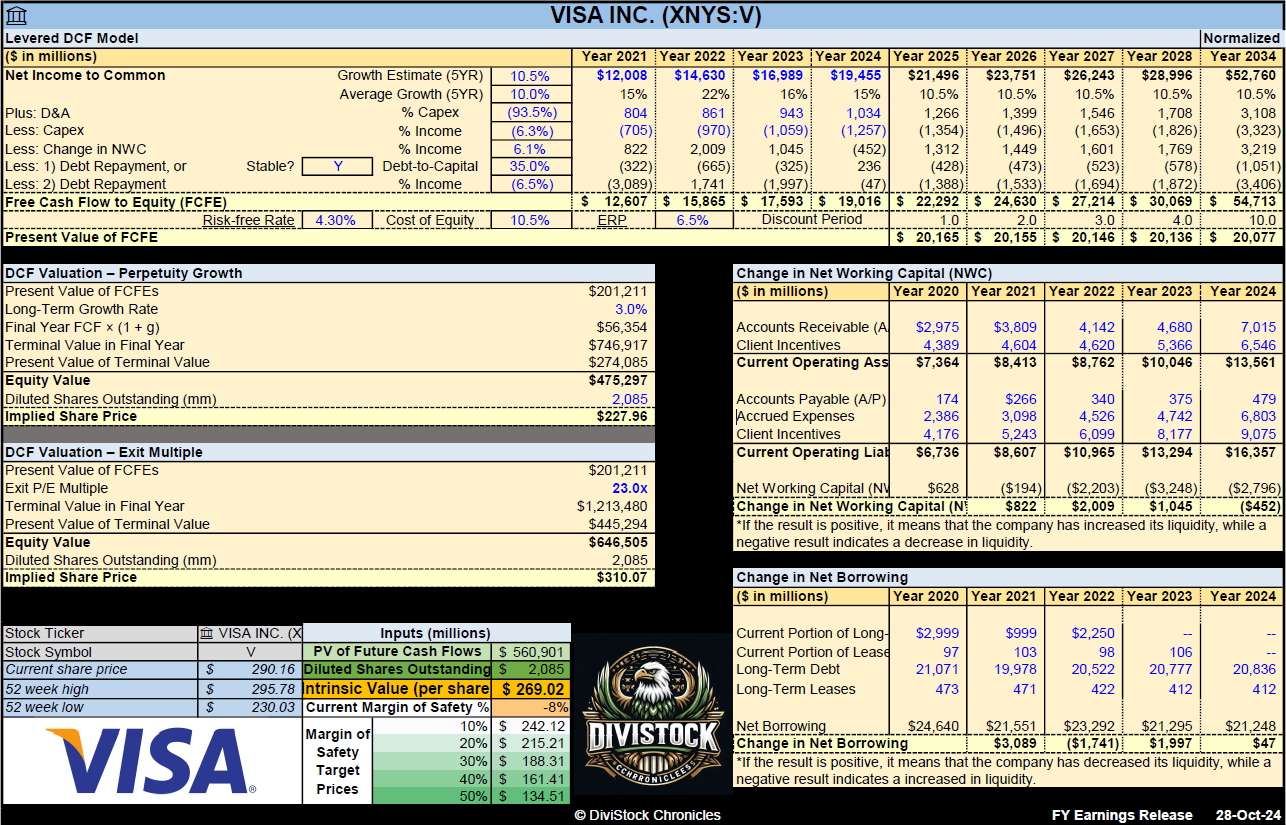Image resolution: width=1286 pixels, height=825 pixels.
Task: Select Year 2020 Accounts Receivable $2,975
Action: (936, 327)
